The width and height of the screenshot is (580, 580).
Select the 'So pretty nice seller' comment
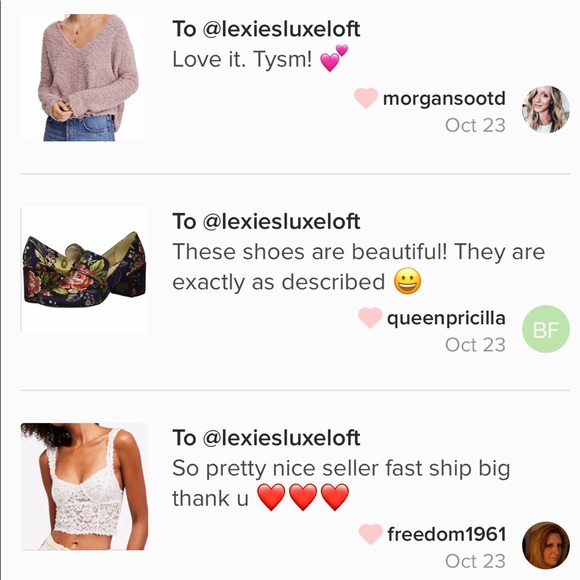tap(341, 483)
